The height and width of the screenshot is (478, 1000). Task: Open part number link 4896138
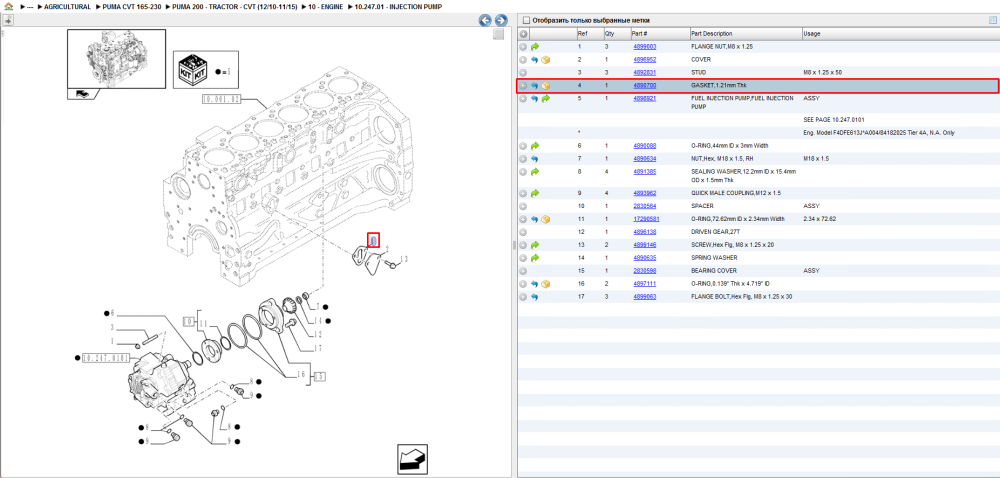(x=644, y=232)
